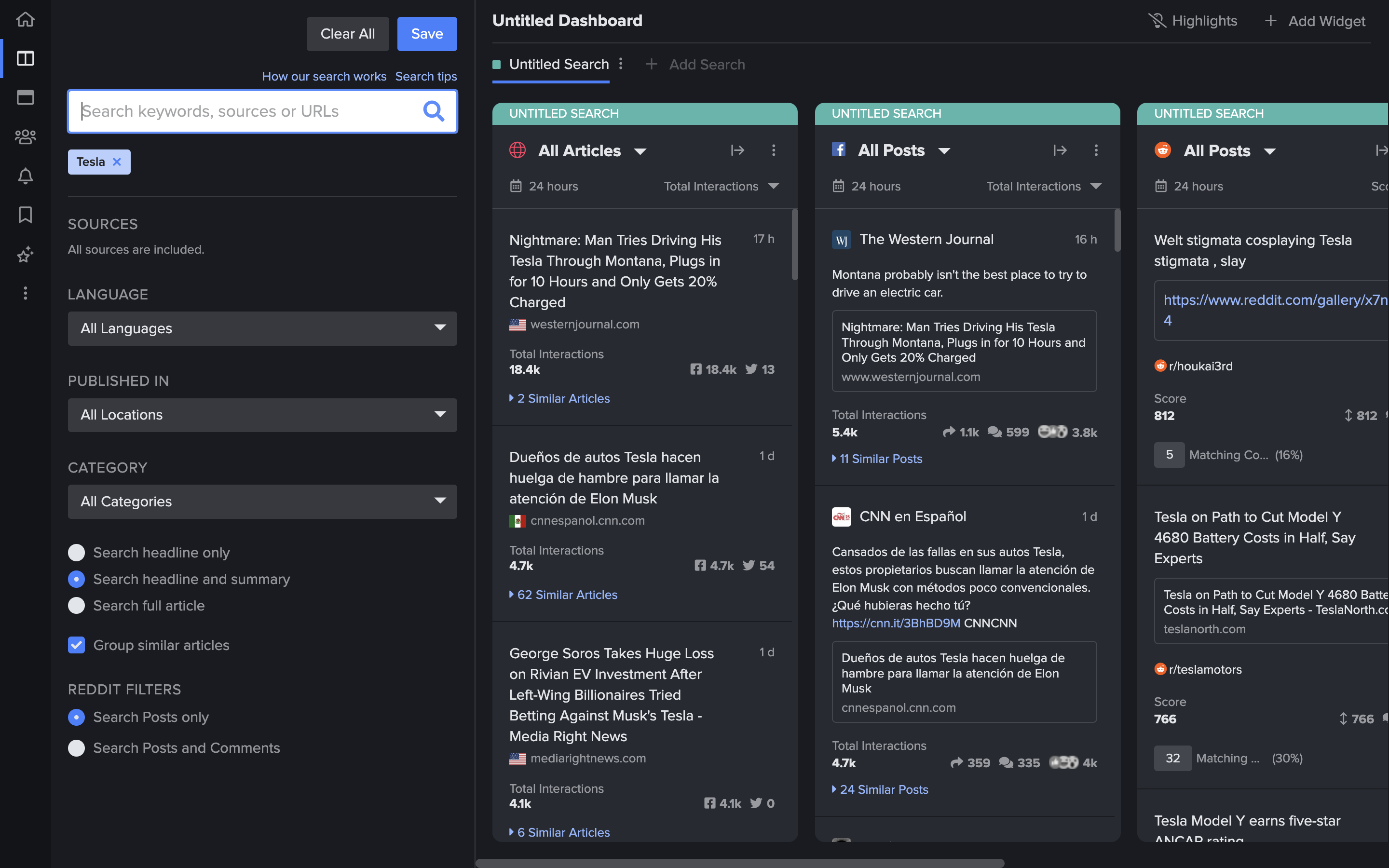Expand 2 Similar Articles
Viewport: 1389px width, 868px height.
click(559, 398)
